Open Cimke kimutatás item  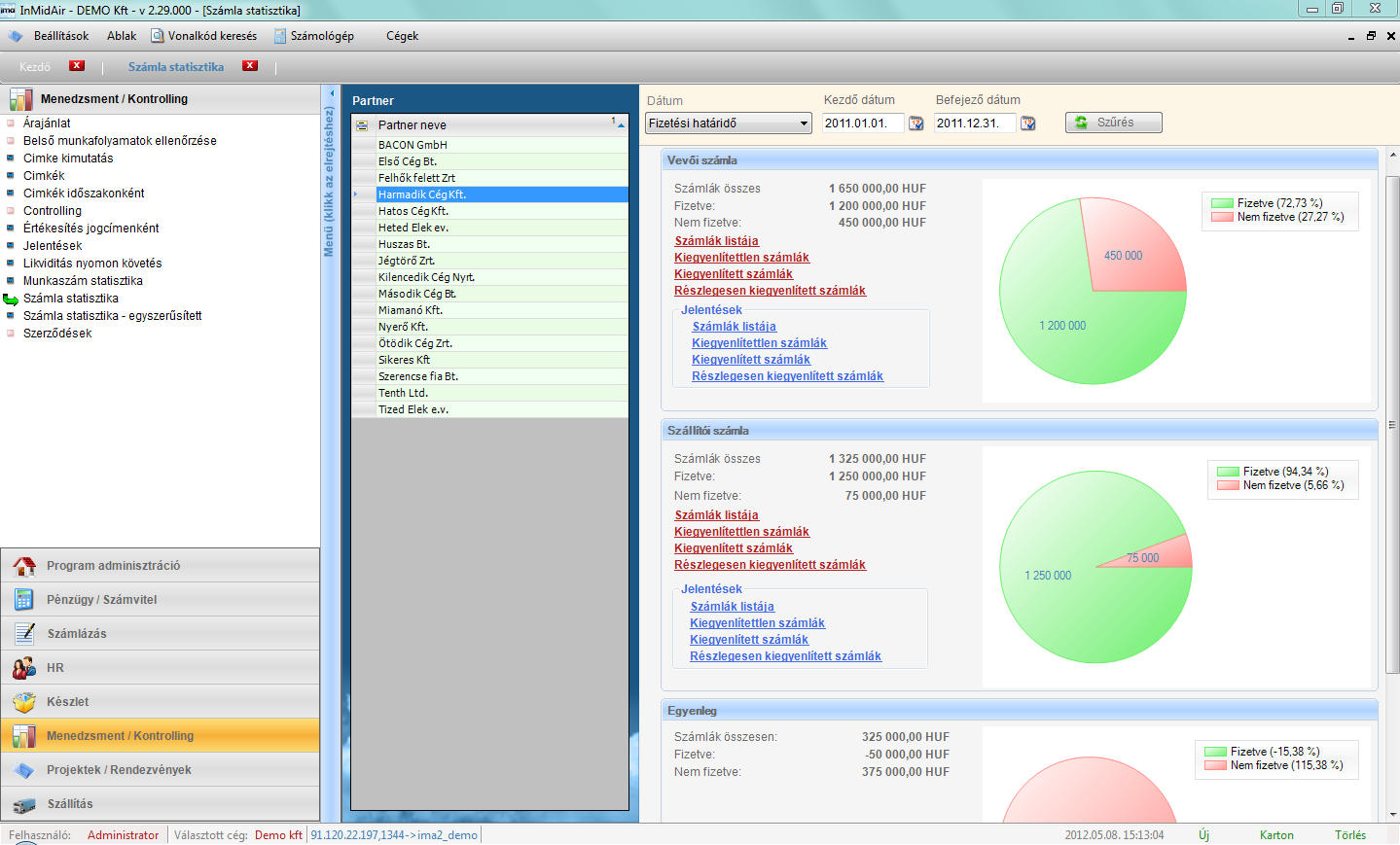pos(68,158)
